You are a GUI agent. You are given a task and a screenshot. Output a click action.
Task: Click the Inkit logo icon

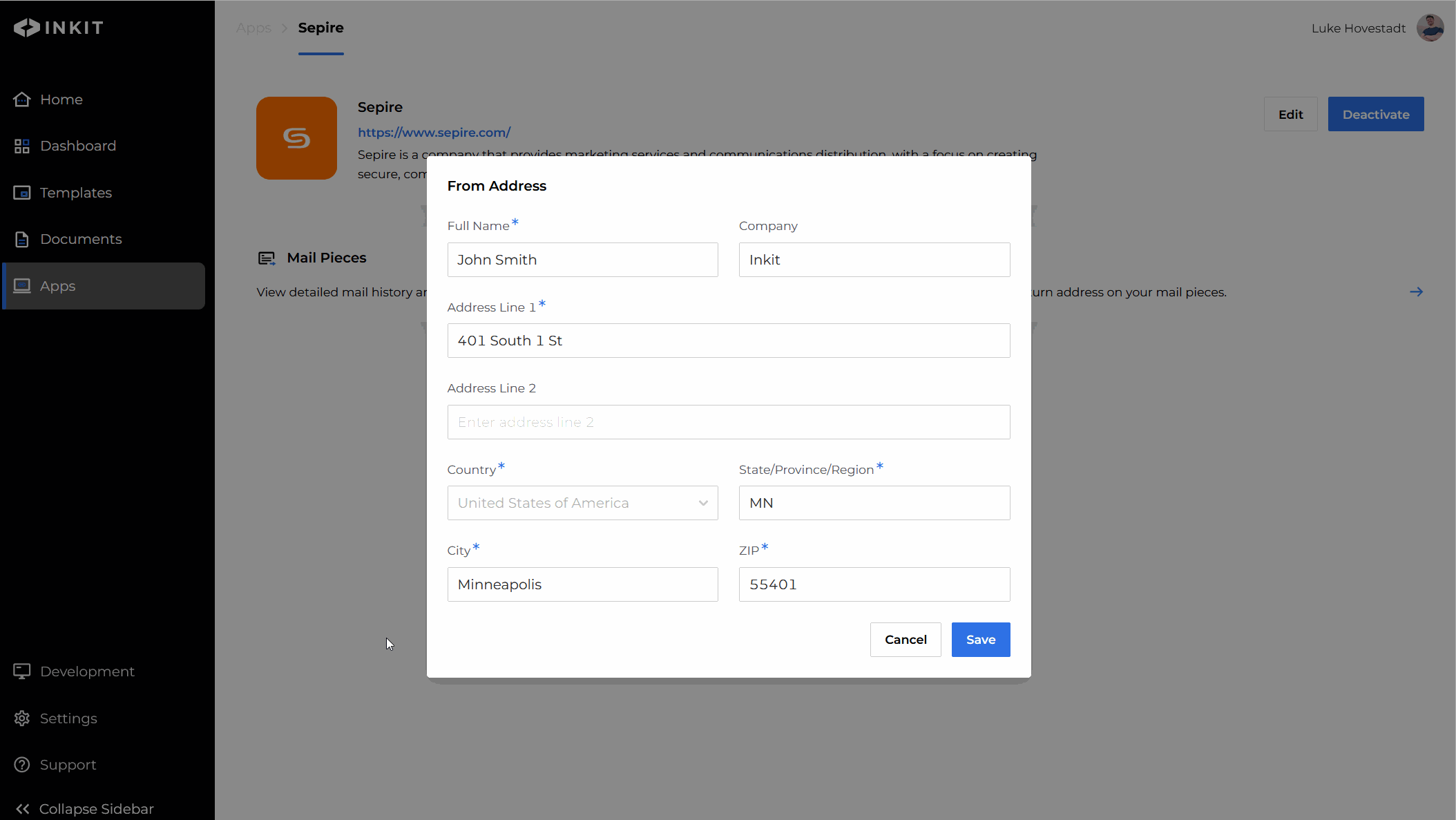(x=26, y=28)
